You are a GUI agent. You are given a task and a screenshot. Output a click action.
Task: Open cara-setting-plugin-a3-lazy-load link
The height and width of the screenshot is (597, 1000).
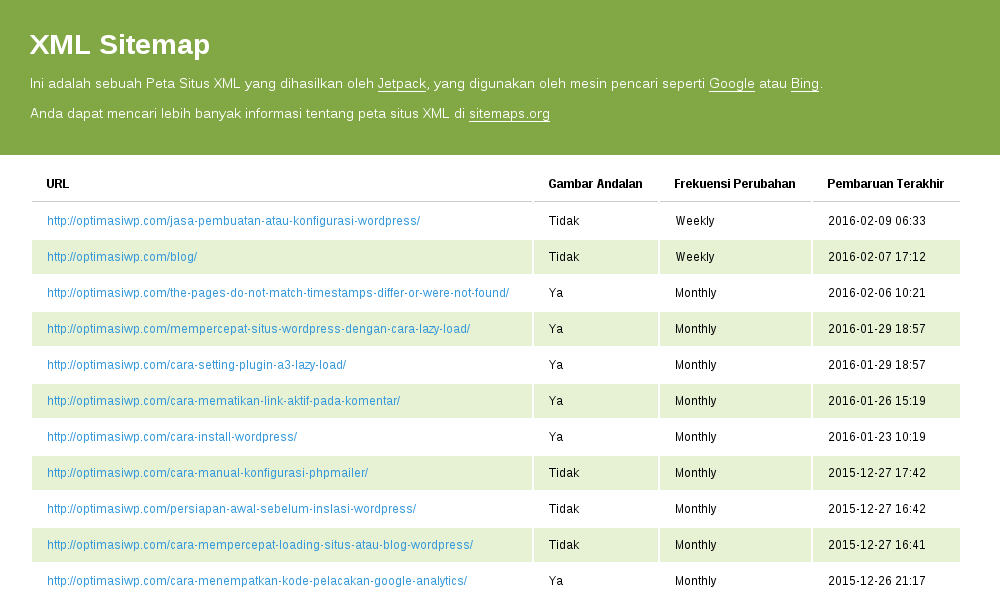click(196, 365)
